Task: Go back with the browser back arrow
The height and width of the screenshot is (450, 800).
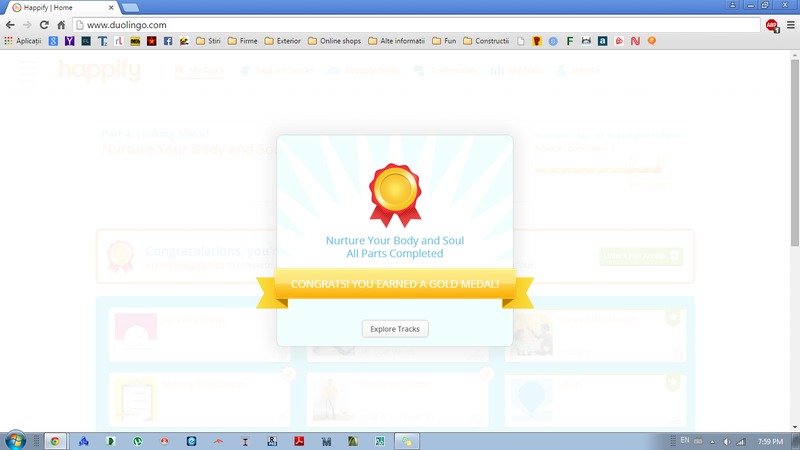Action: click(10, 25)
